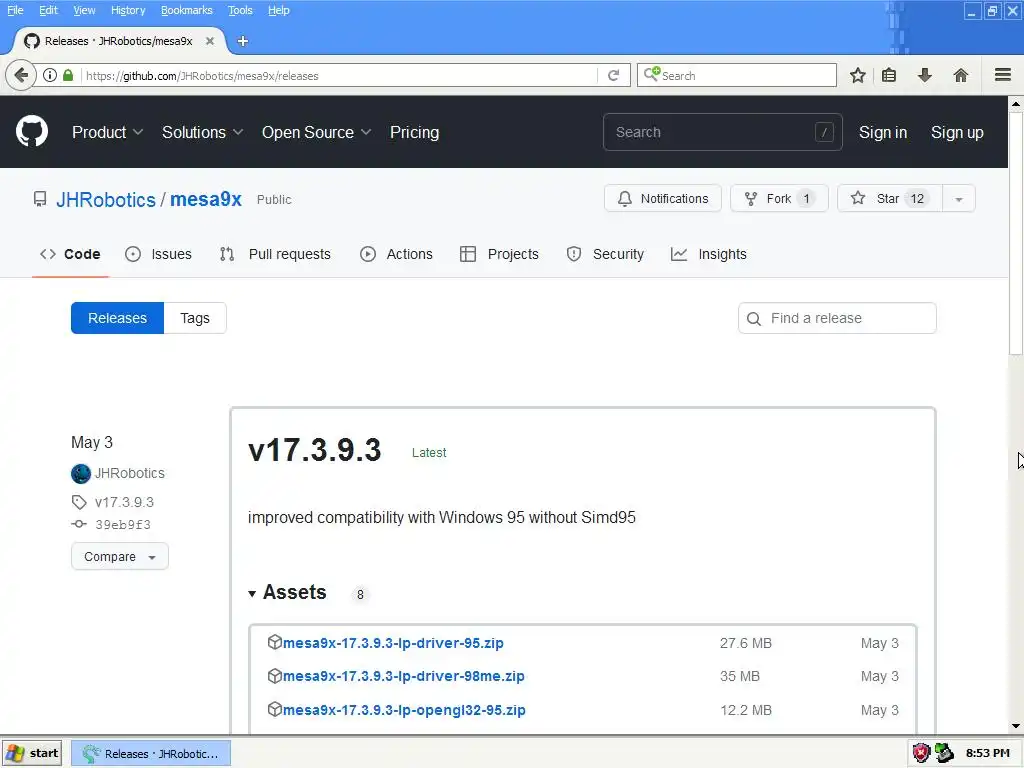Download mesa9x-17.3.9.3-lp-driver-98me.zip

[404, 676]
